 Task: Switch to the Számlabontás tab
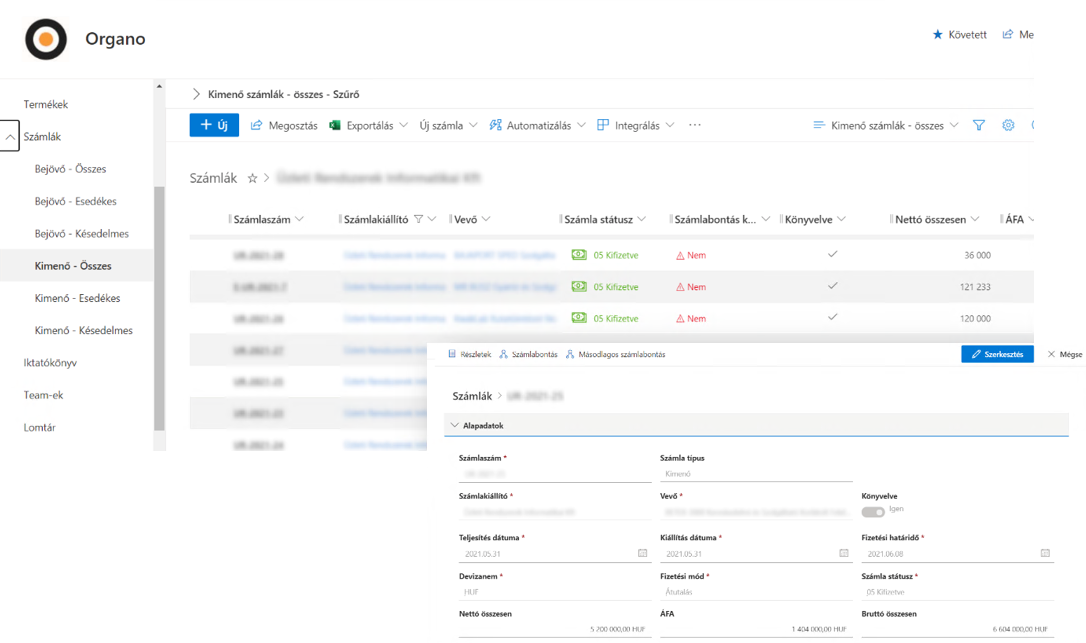(x=528, y=354)
